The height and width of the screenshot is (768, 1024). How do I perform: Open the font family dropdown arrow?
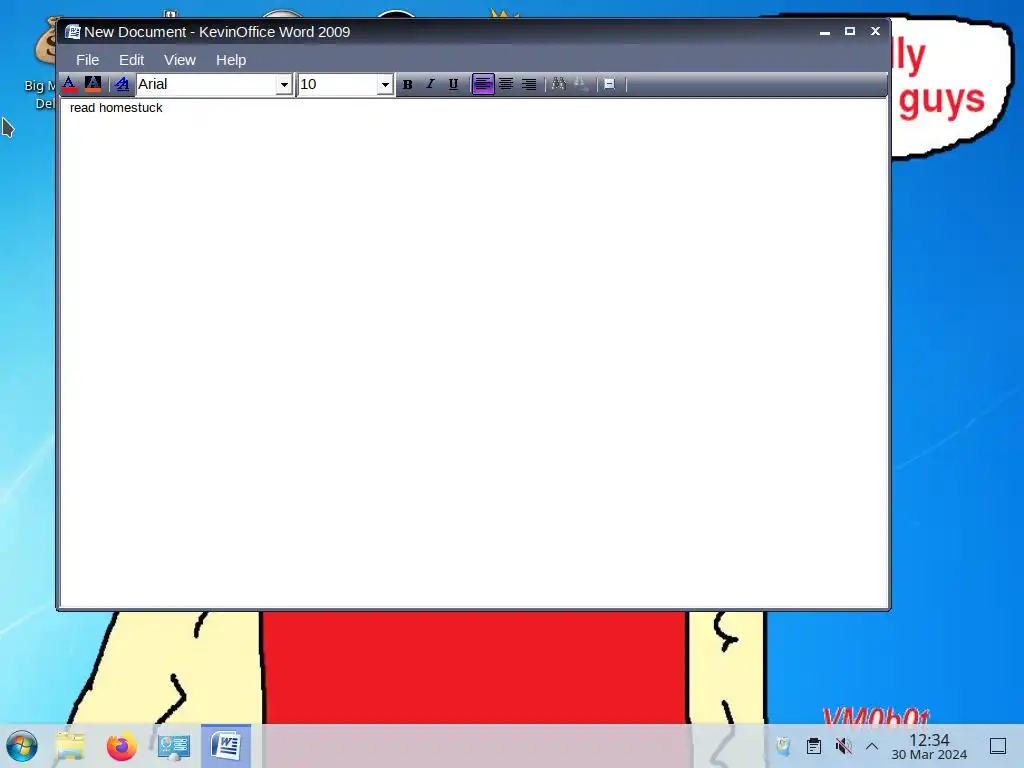[x=284, y=84]
